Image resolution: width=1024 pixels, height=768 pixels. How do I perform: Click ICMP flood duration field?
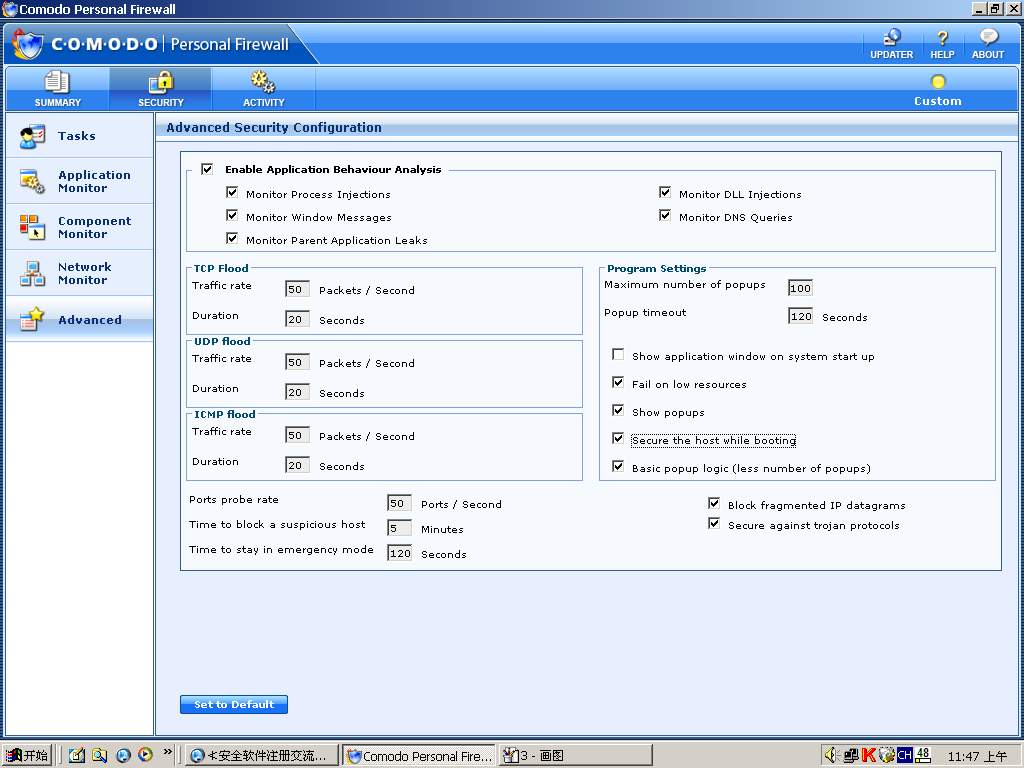tap(297, 466)
